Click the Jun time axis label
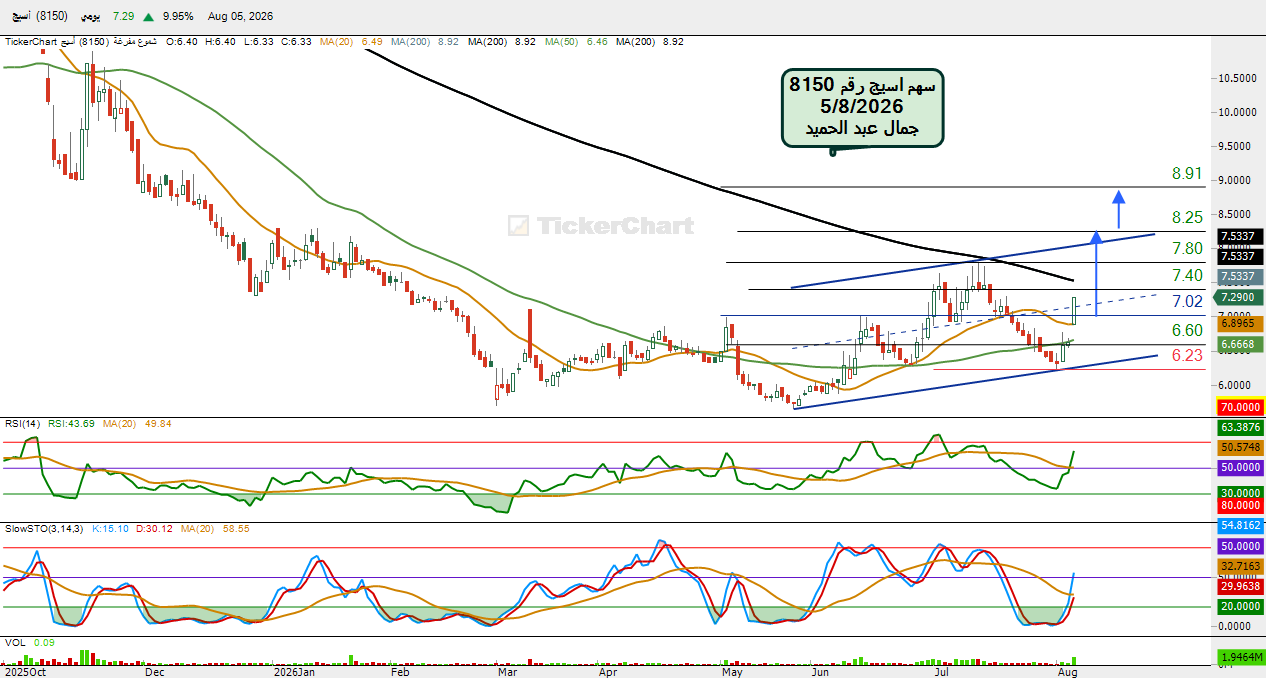1266x678 pixels. coord(820,672)
